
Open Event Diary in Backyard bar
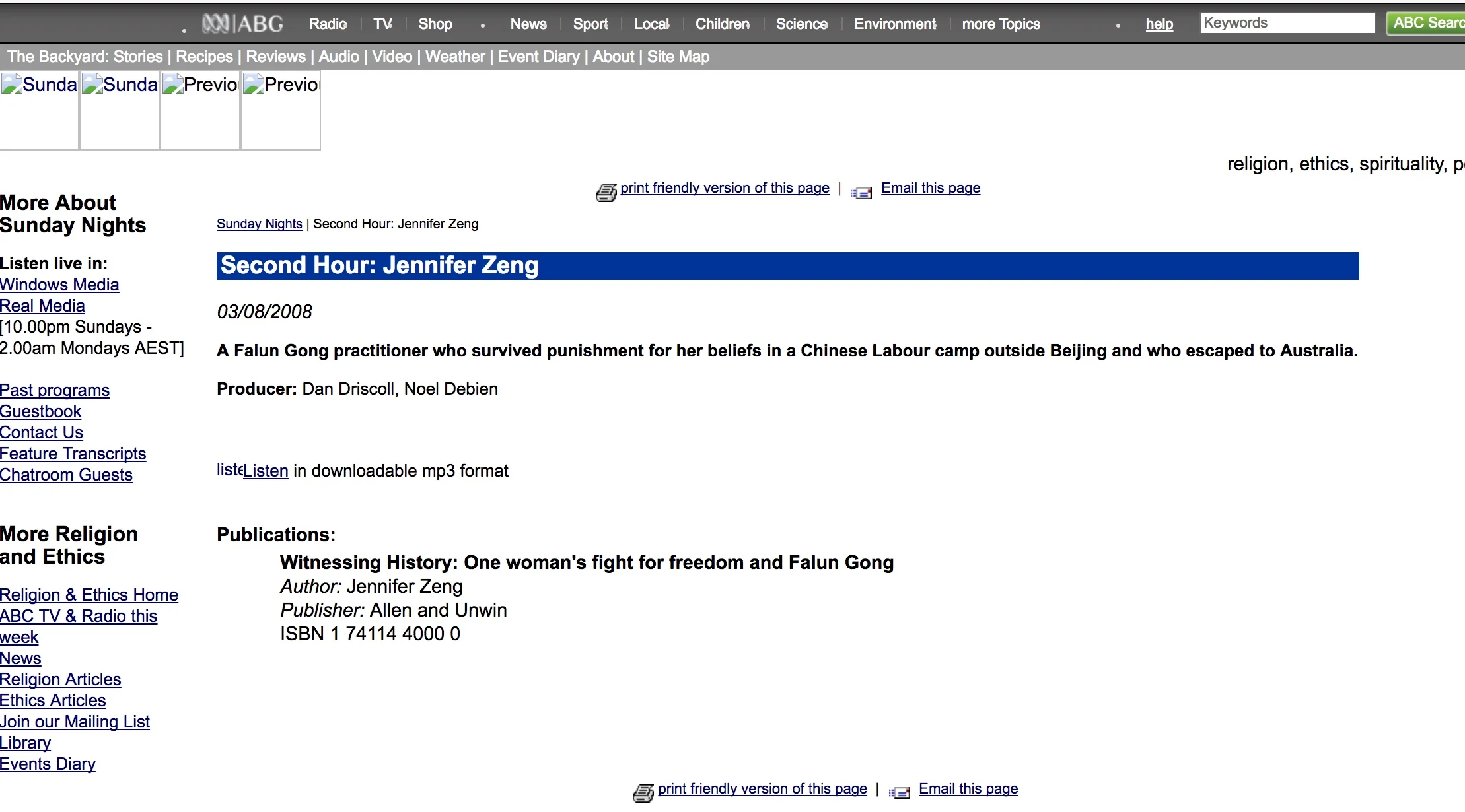pyautogui.click(x=538, y=57)
